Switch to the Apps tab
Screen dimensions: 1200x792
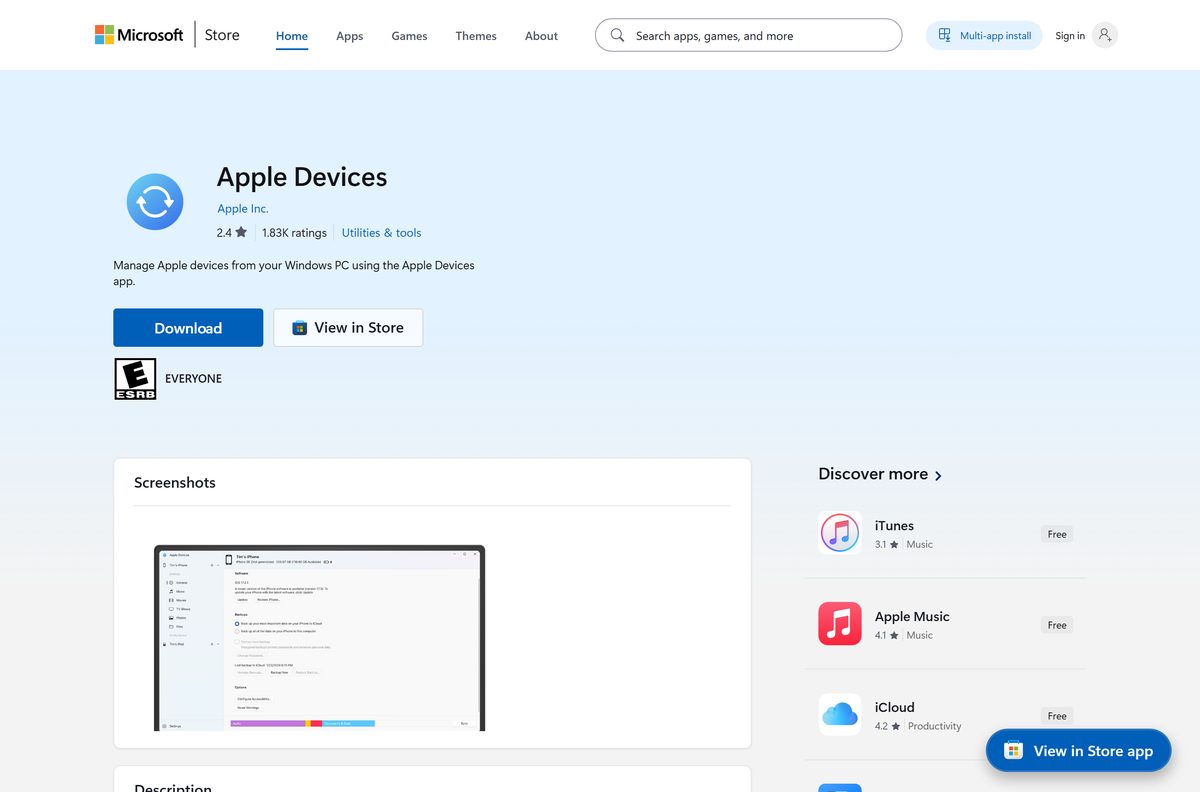(350, 36)
